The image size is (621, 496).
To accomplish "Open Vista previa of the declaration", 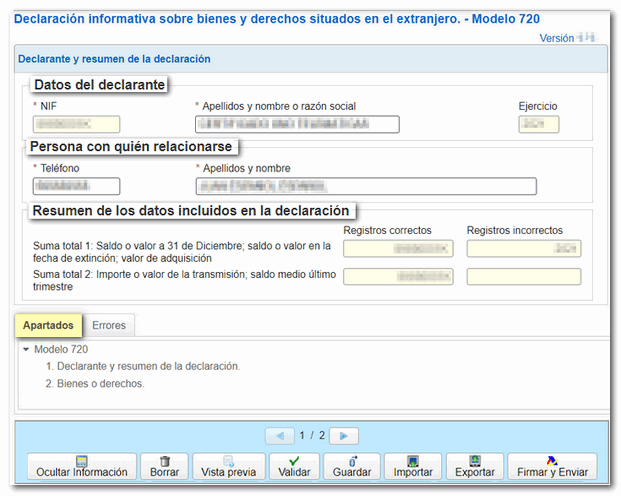I will point(229,466).
